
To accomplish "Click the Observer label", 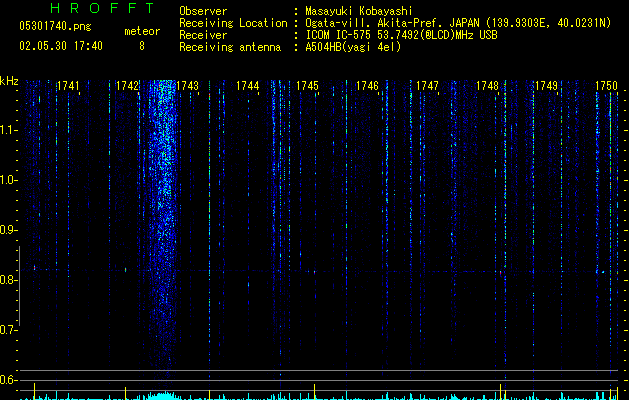I will 203,11.
